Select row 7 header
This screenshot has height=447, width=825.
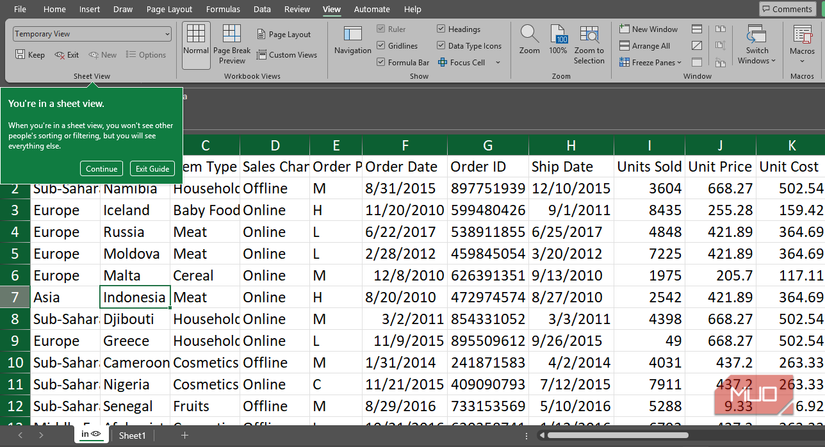tap(15, 297)
